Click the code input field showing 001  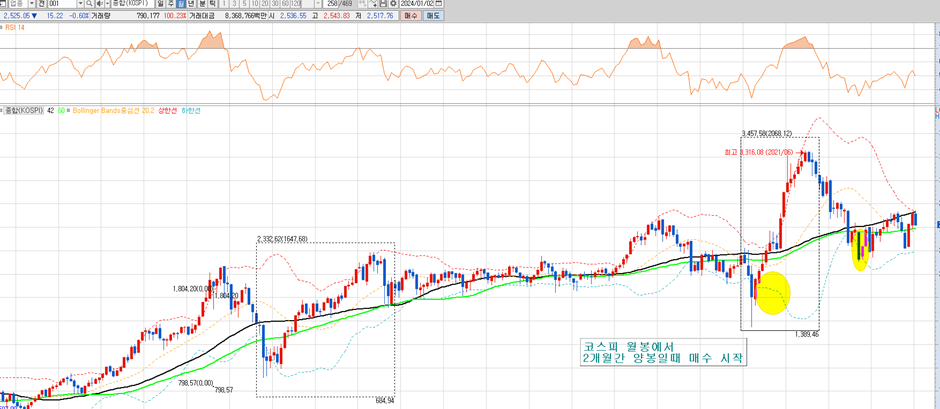[62, 3]
